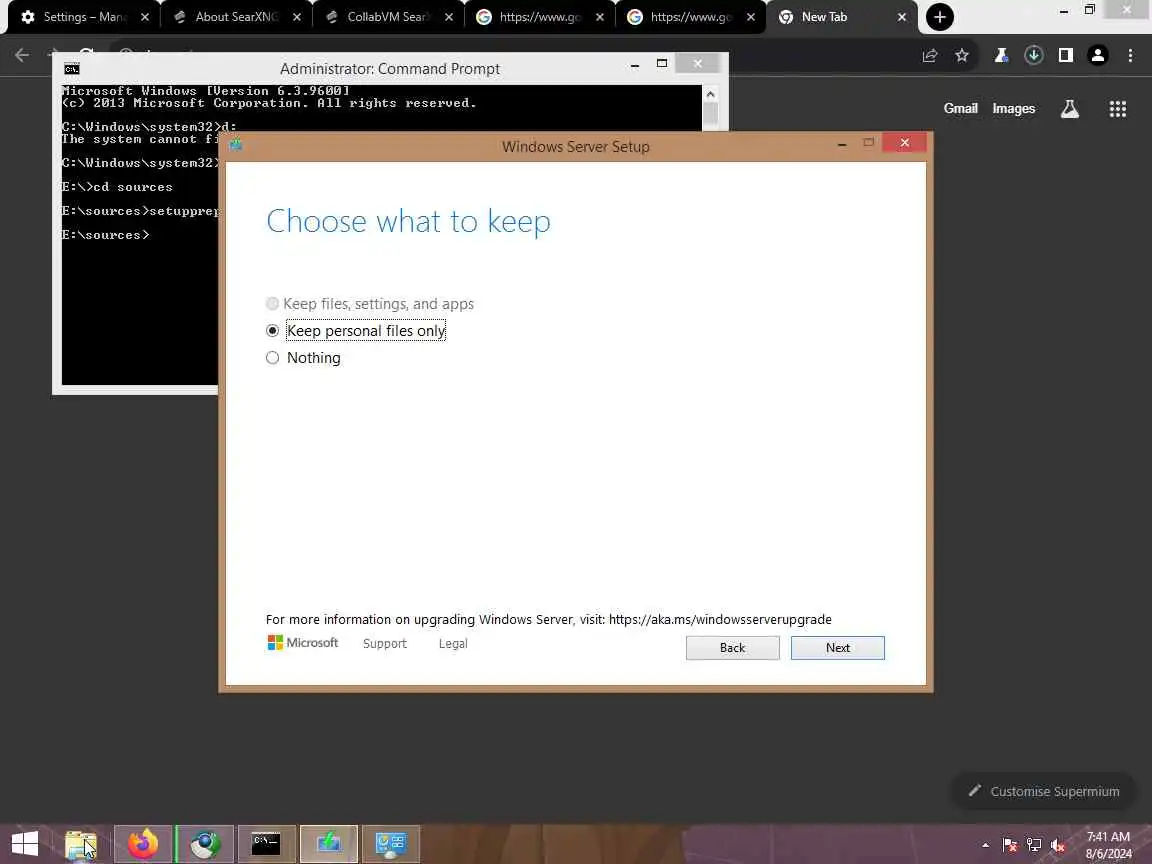Open the downloads icon in browser toolbar

click(x=1034, y=55)
